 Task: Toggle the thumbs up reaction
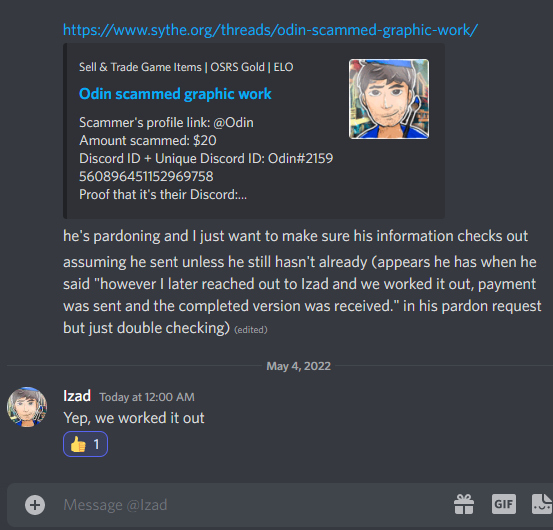pos(85,444)
